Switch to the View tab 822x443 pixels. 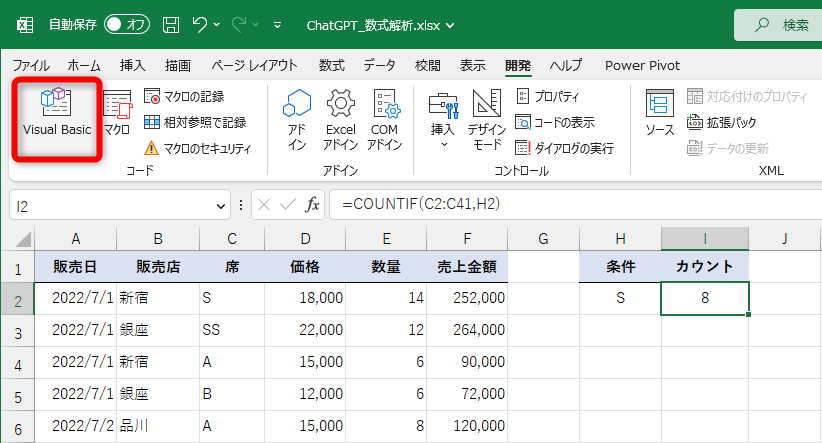click(473, 66)
